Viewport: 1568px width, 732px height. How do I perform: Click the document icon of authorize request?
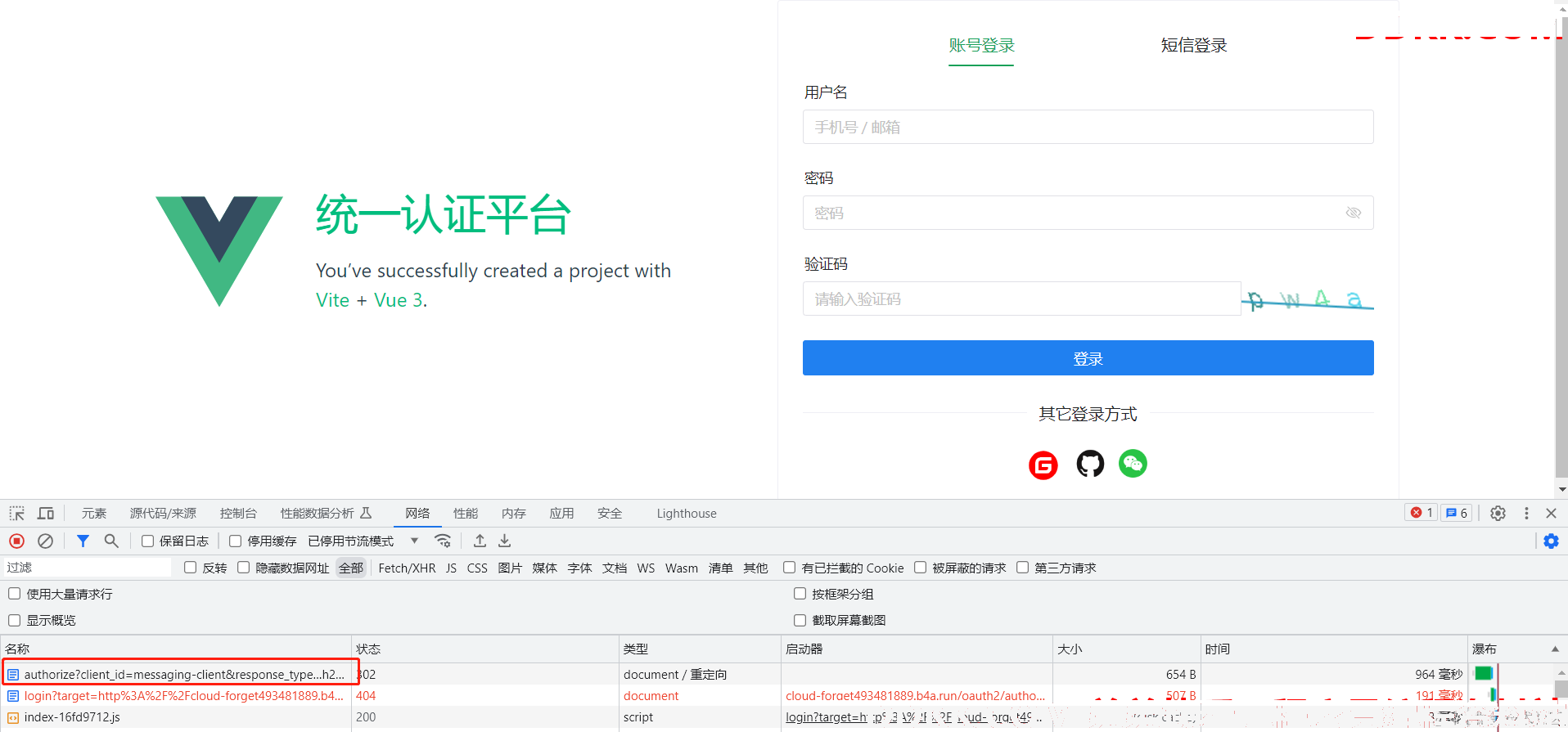coord(13,675)
